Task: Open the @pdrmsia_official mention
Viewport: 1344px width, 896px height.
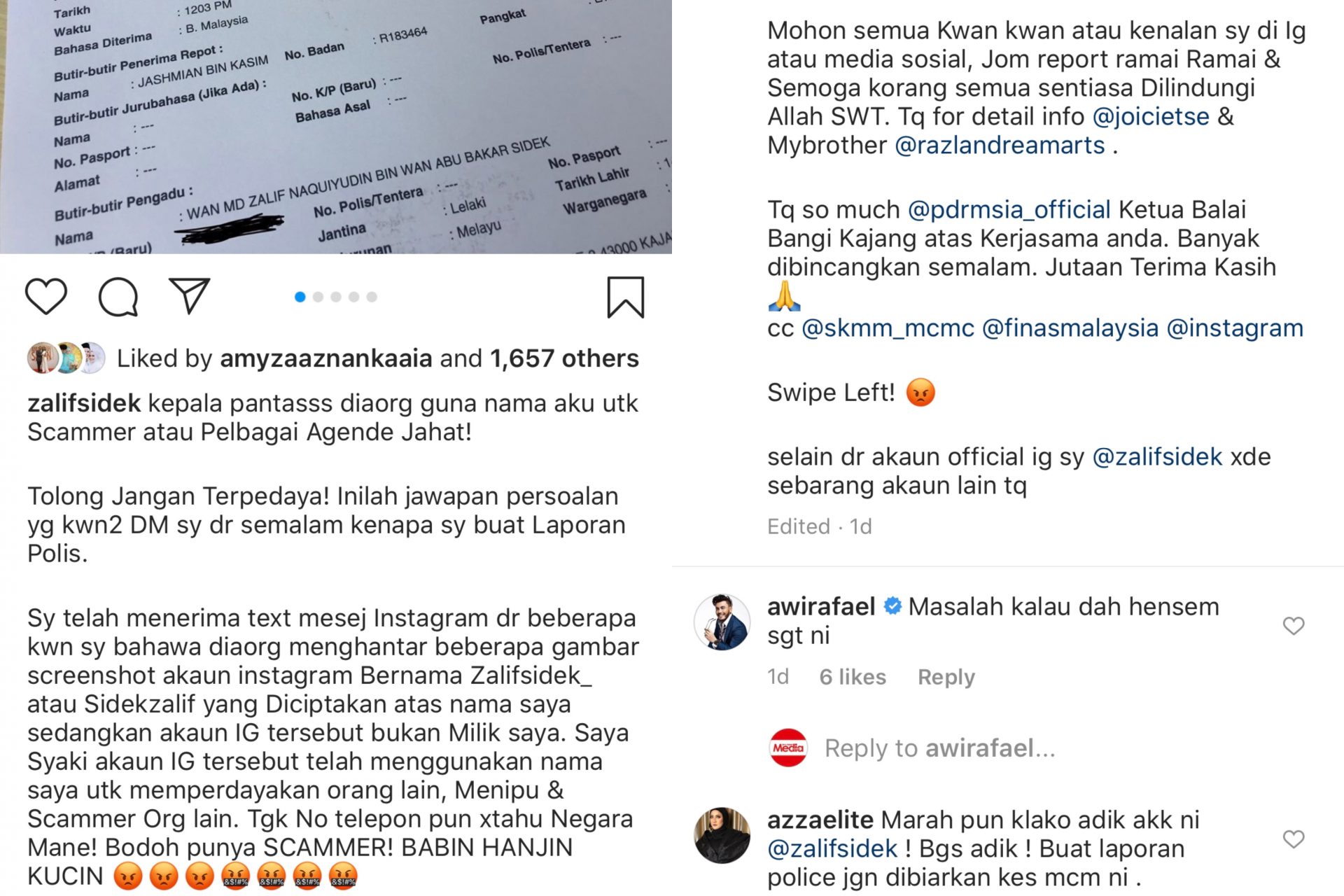Action: tap(1009, 210)
